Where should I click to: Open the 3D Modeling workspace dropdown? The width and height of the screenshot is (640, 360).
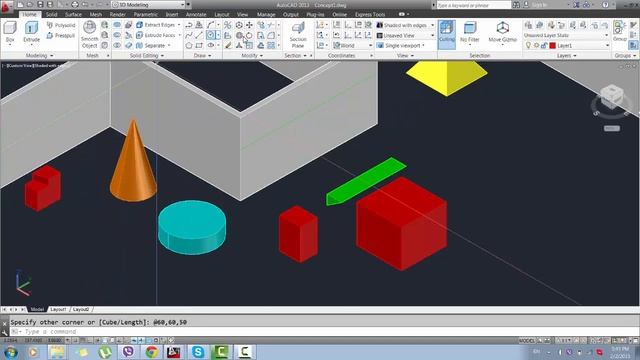(149, 4)
